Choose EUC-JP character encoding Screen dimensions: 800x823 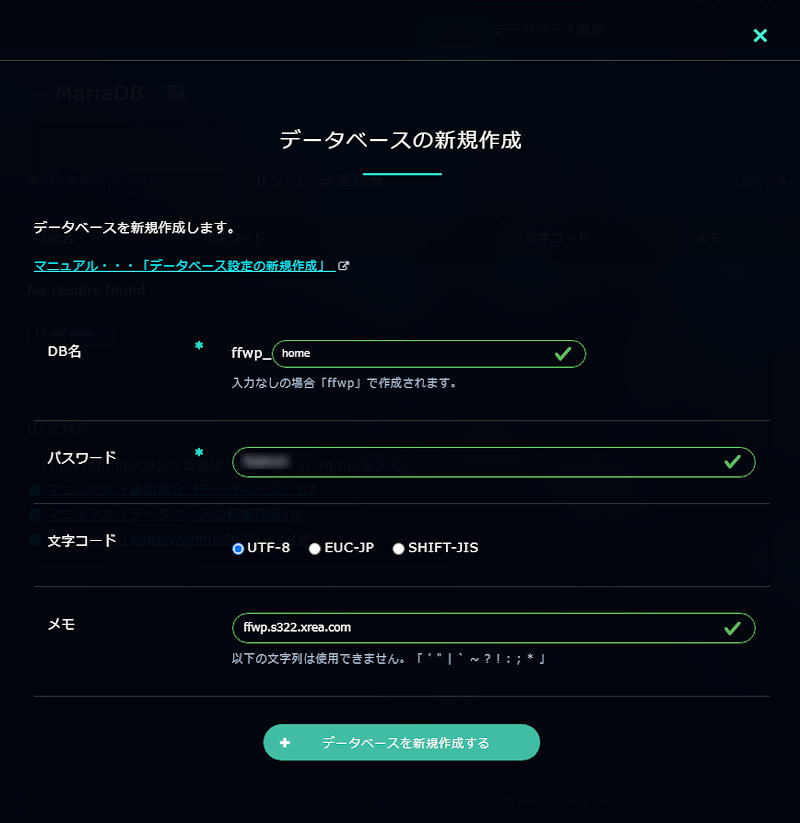[x=315, y=548]
